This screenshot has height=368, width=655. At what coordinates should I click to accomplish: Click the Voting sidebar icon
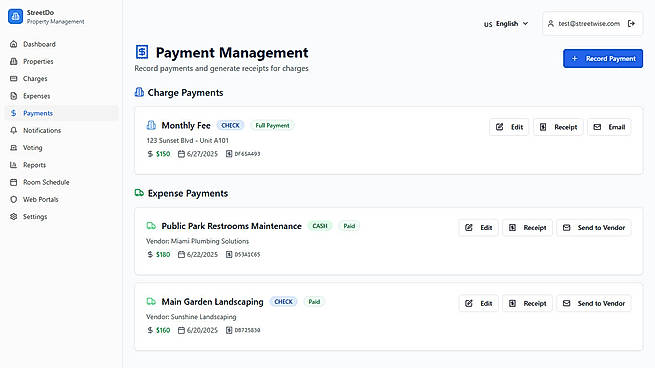(14, 148)
